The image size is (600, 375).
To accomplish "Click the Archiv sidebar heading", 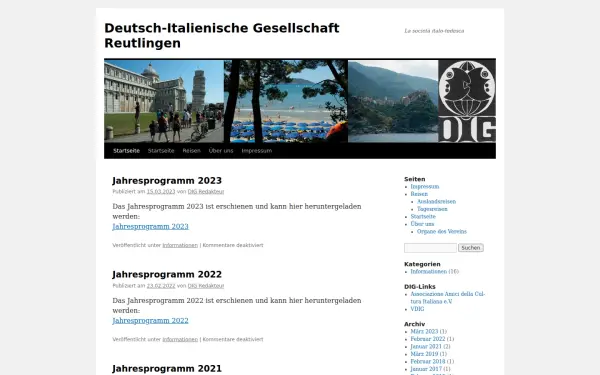I will click(x=414, y=324).
